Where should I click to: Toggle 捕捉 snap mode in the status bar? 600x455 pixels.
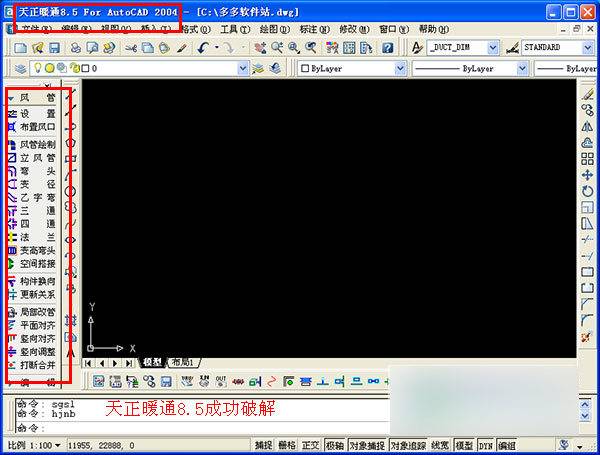tap(263, 445)
